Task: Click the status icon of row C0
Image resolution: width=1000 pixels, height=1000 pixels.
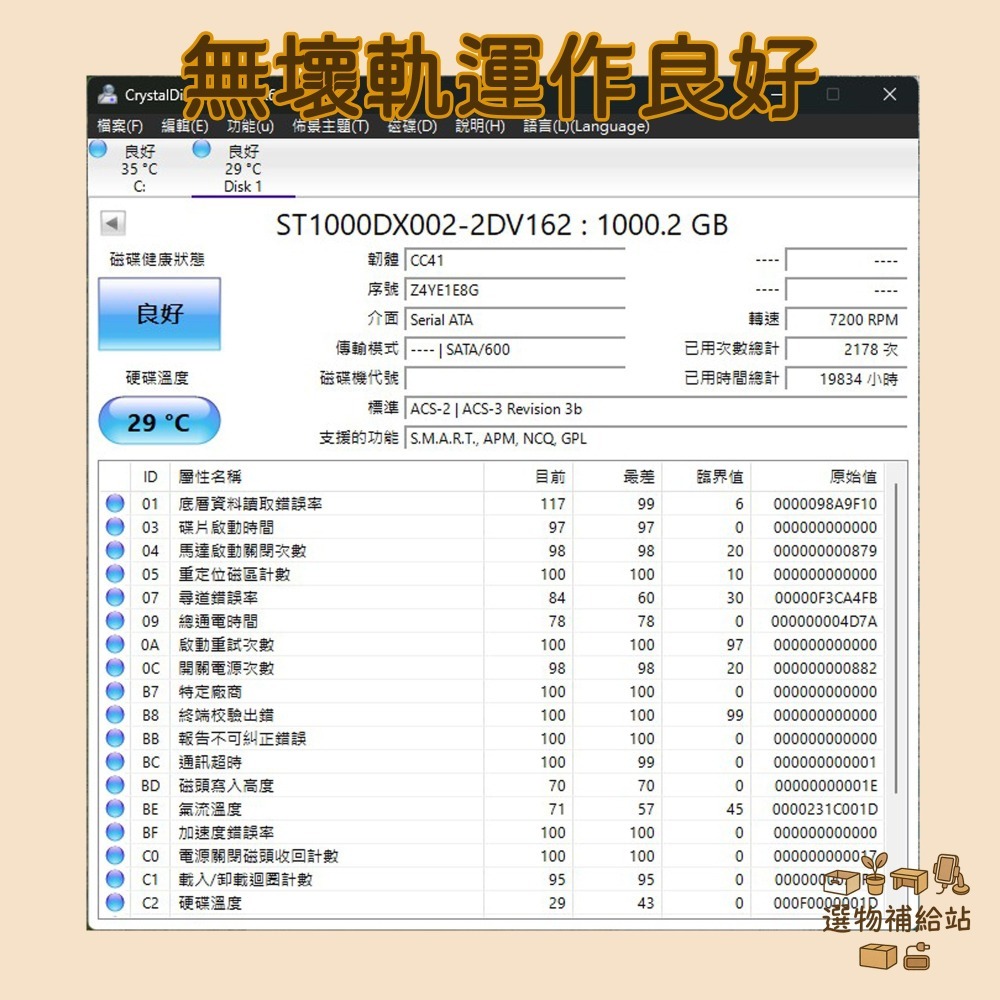Action: (115, 856)
